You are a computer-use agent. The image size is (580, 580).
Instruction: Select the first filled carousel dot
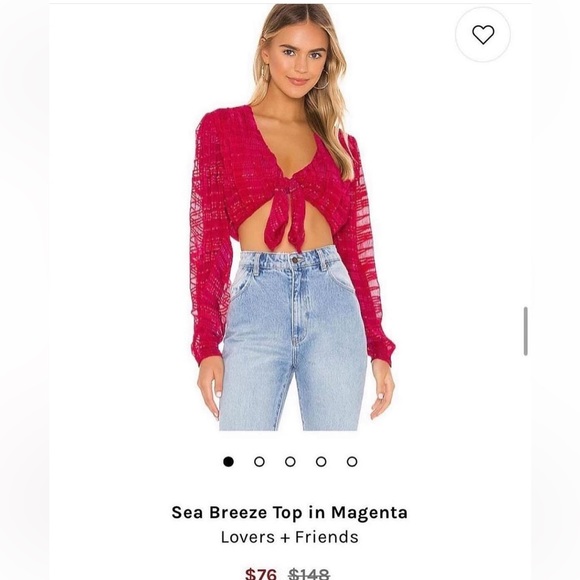click(229, 462)
